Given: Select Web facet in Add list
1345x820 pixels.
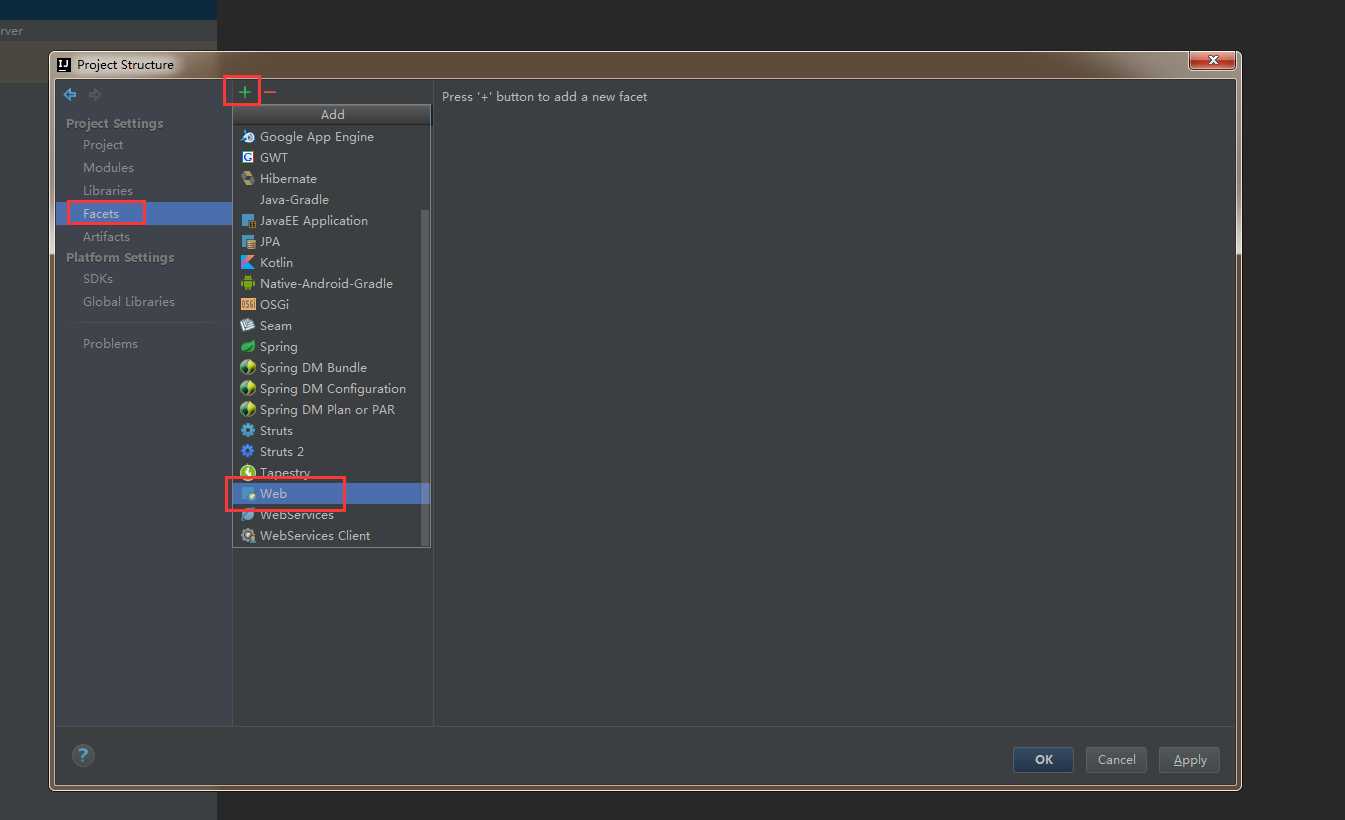Looking at the screenshot, I should tap(326, 494).
